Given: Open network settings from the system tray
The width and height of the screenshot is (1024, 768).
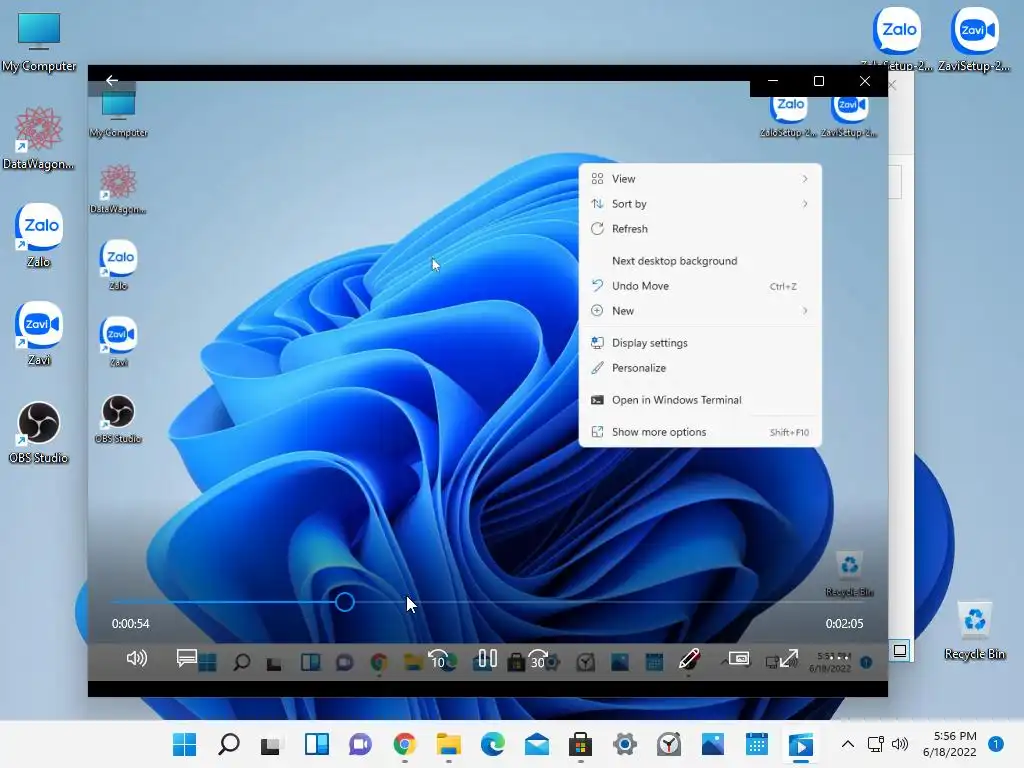Looking at the screenshot, I should (x=875, y=744).
